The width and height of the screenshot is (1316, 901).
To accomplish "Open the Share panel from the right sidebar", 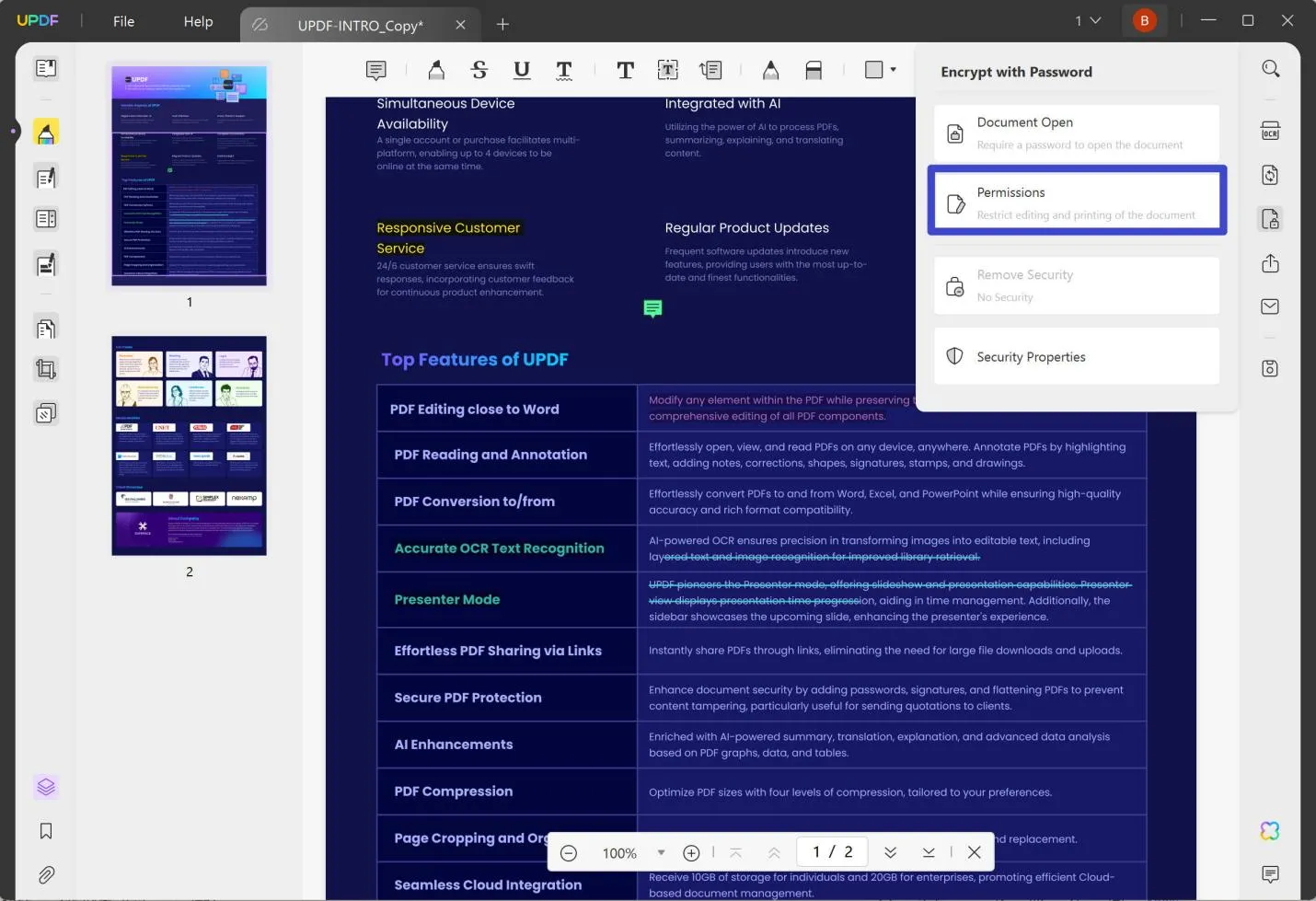I will pos(1270,263).
